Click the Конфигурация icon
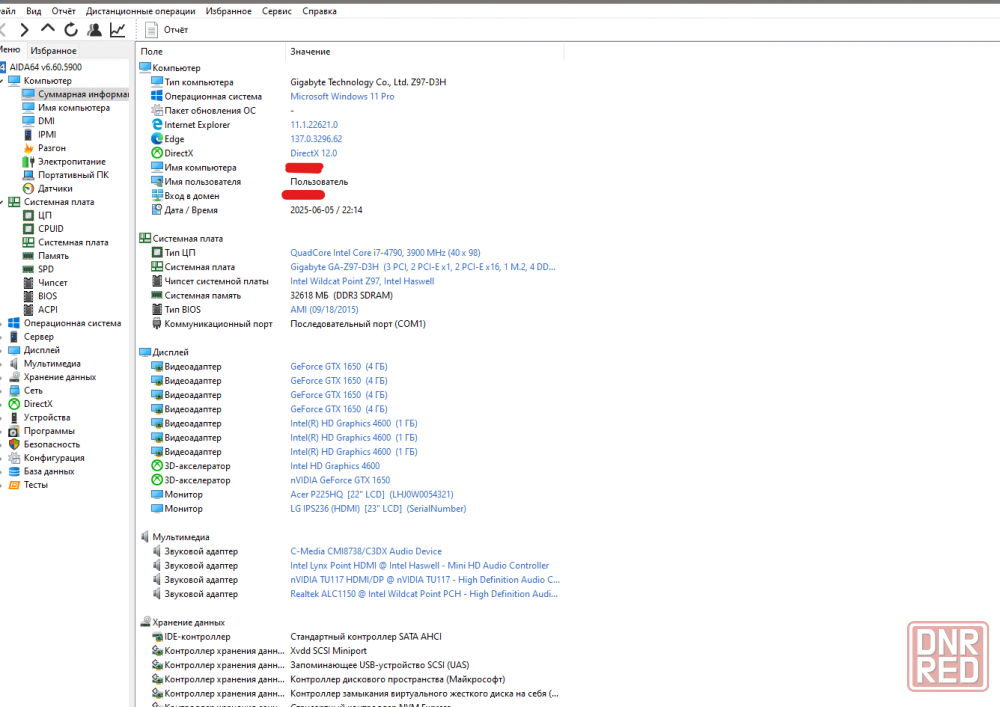The width and height of the screenshot is (1000, 707). click(x=14, y=458)
